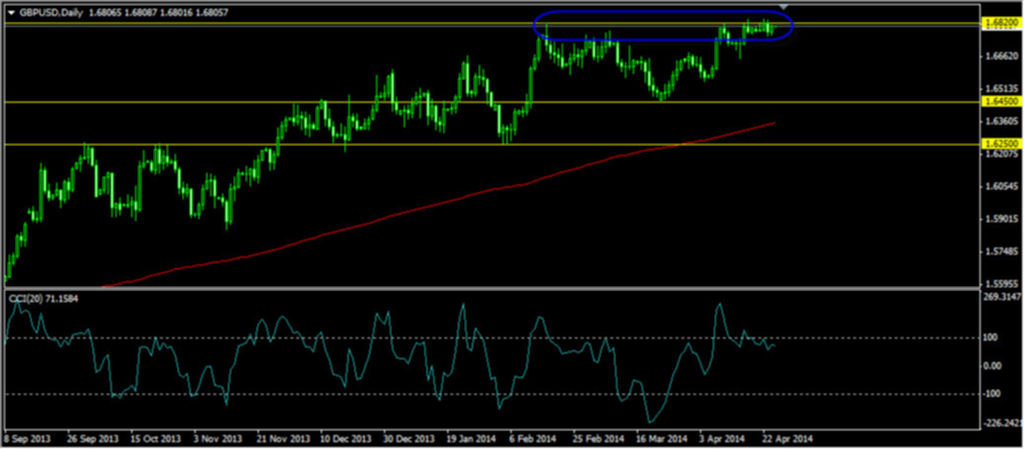Click the 25 Feb 2014 date label
The width and height of the screenshot is (1024, 449).
(598, 439)
